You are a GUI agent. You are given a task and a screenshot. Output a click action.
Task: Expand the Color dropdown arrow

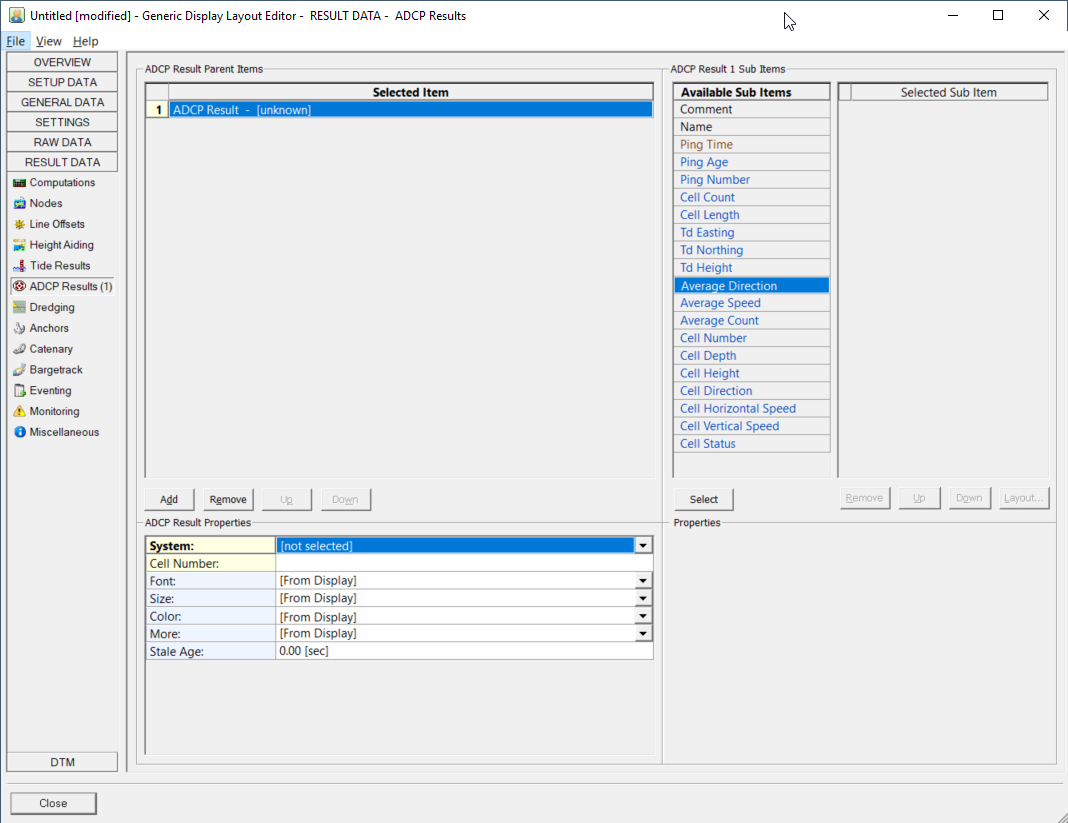(x=643, y=616)
